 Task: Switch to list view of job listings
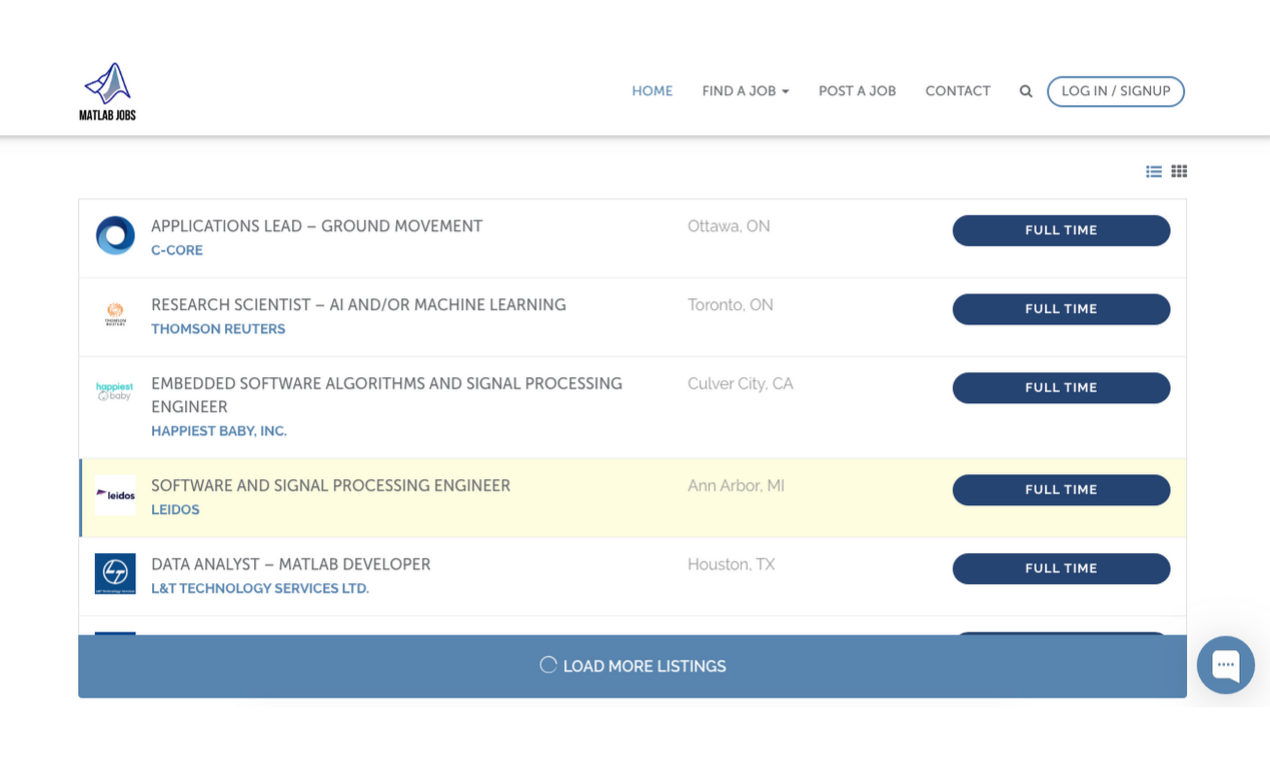(1154, 171)
